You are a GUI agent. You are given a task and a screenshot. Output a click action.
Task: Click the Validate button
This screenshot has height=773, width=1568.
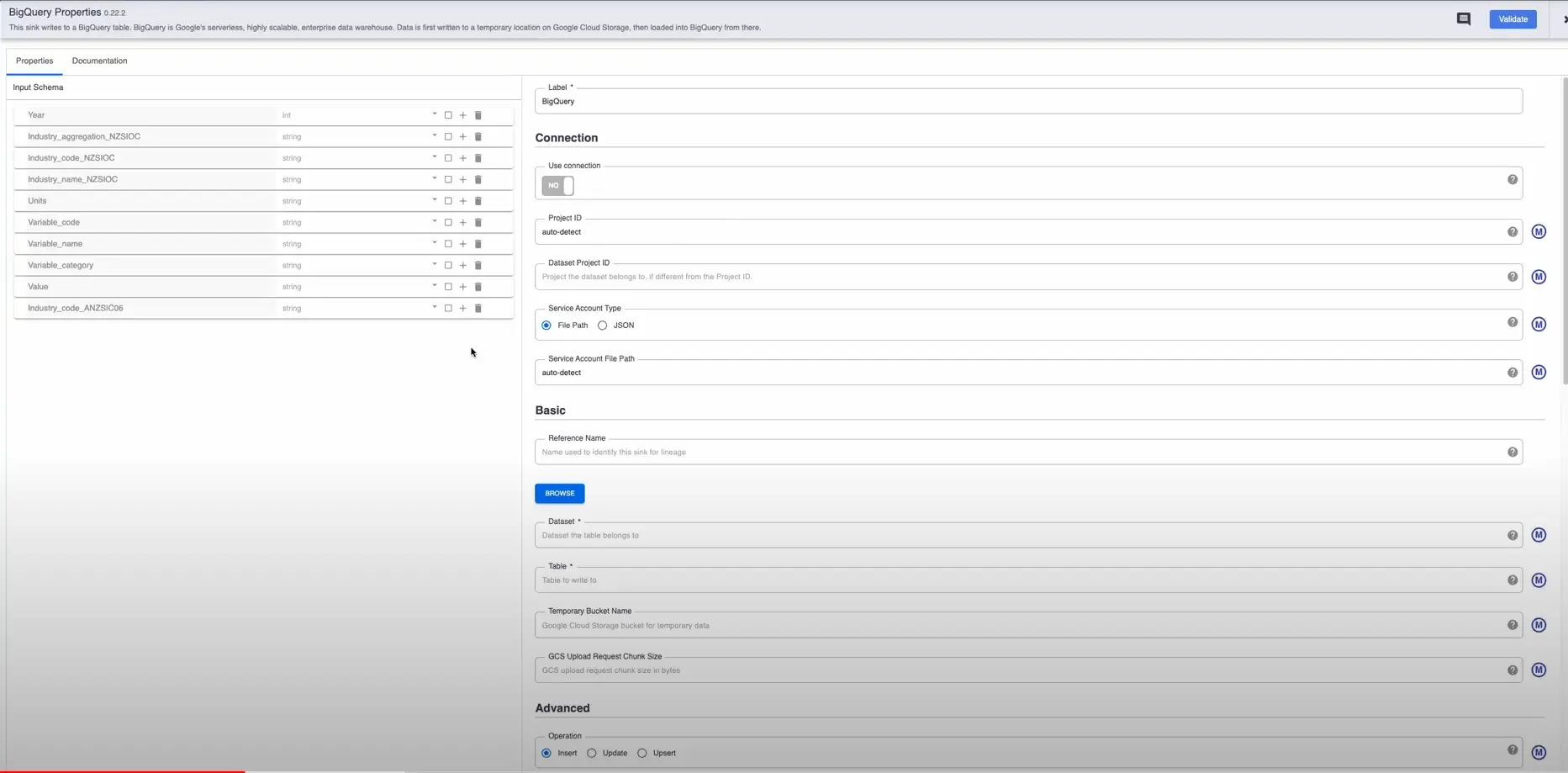point(1513,19)
